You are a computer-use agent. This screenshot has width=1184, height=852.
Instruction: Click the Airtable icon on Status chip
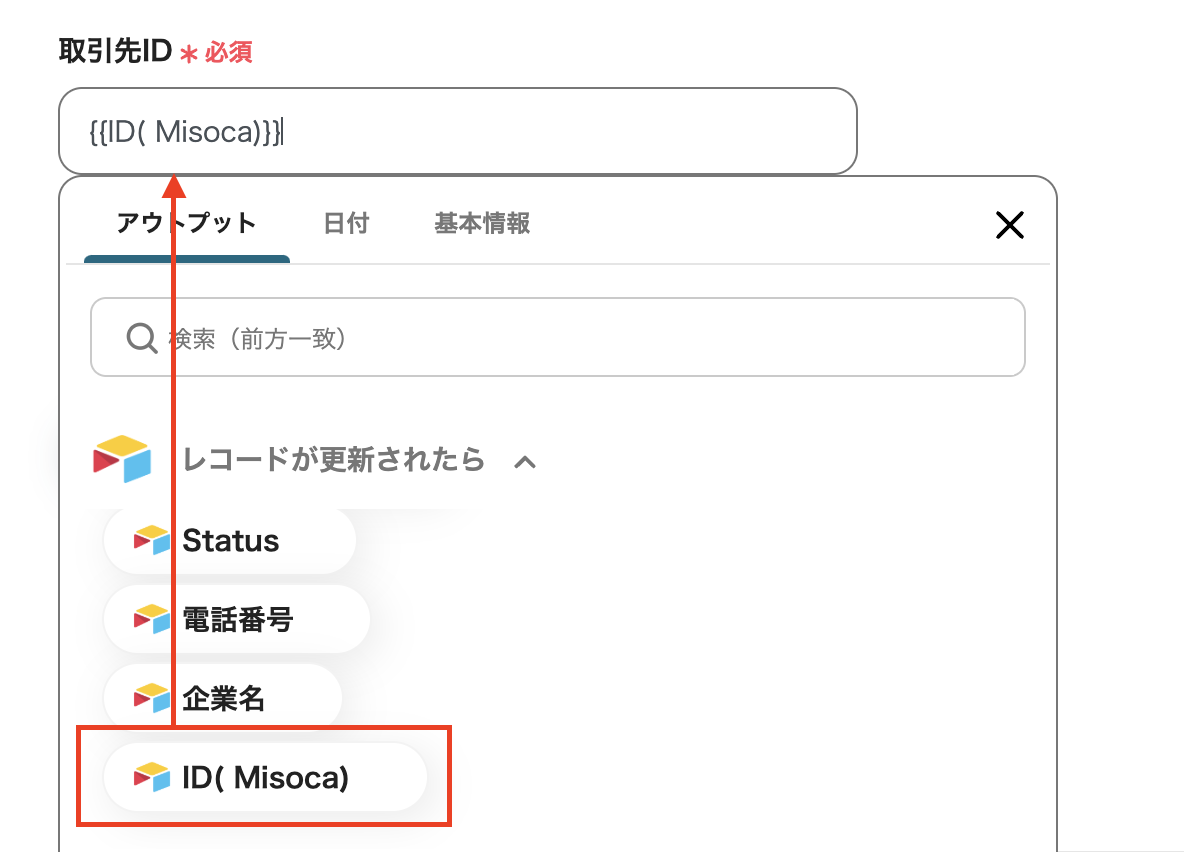pyautogui.click(x=152, y=540)
